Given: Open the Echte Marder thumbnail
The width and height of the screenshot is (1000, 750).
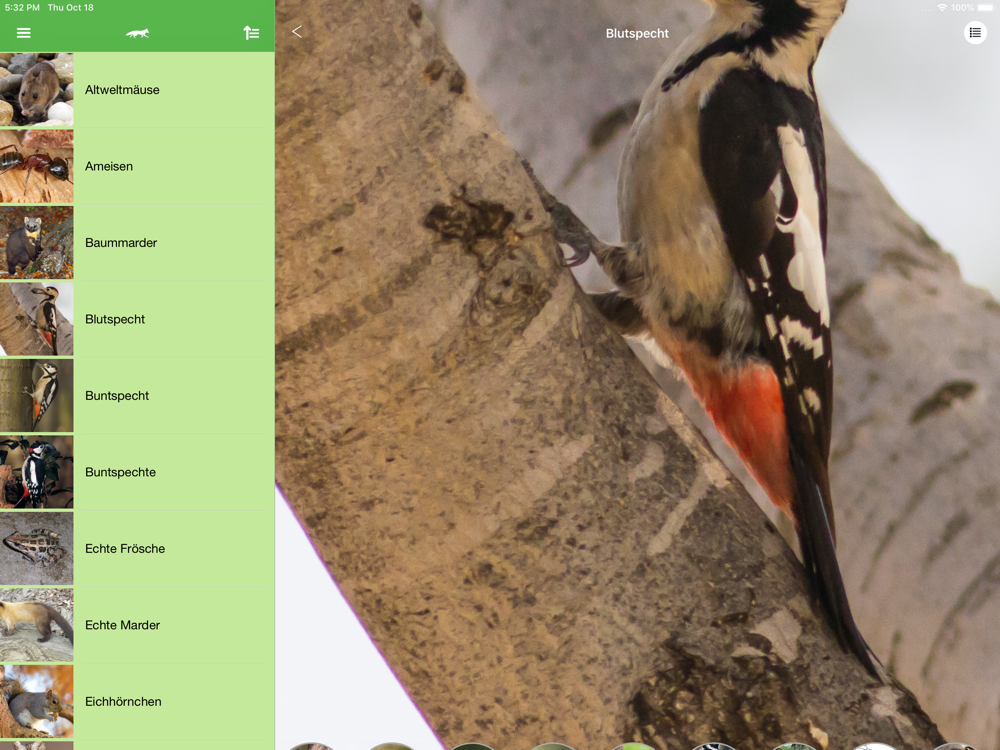Looking at the screenshot, I should (x=36, y=625).
